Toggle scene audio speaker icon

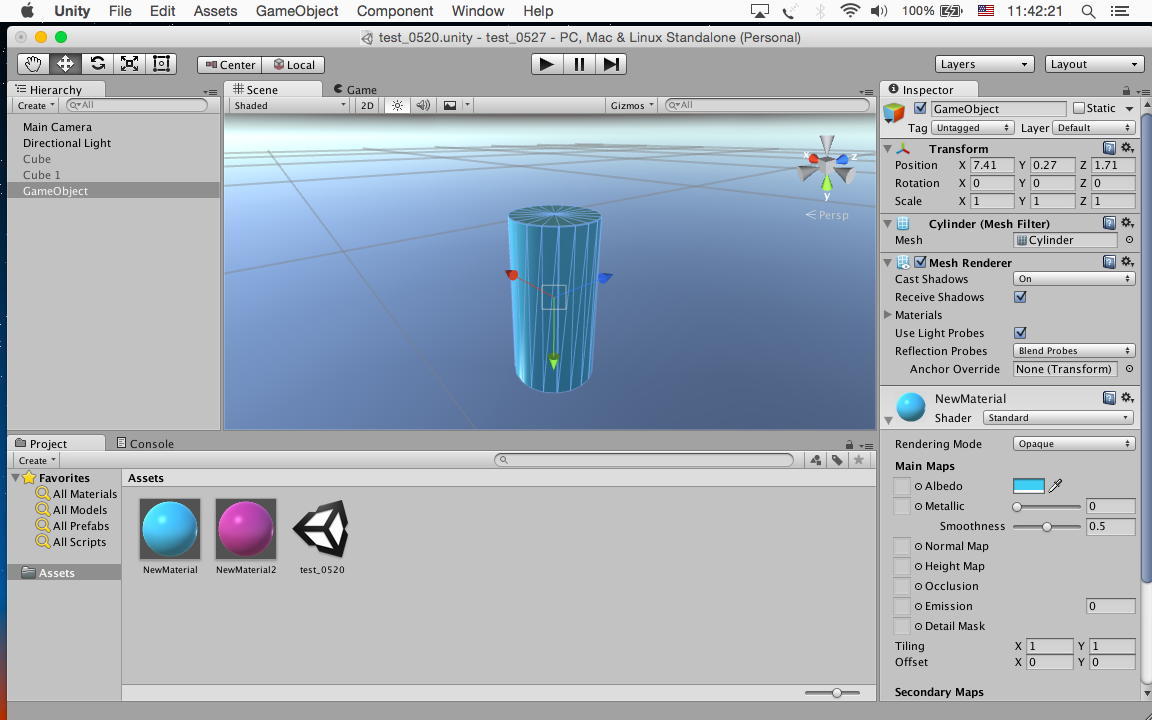(x=423, y=105)
